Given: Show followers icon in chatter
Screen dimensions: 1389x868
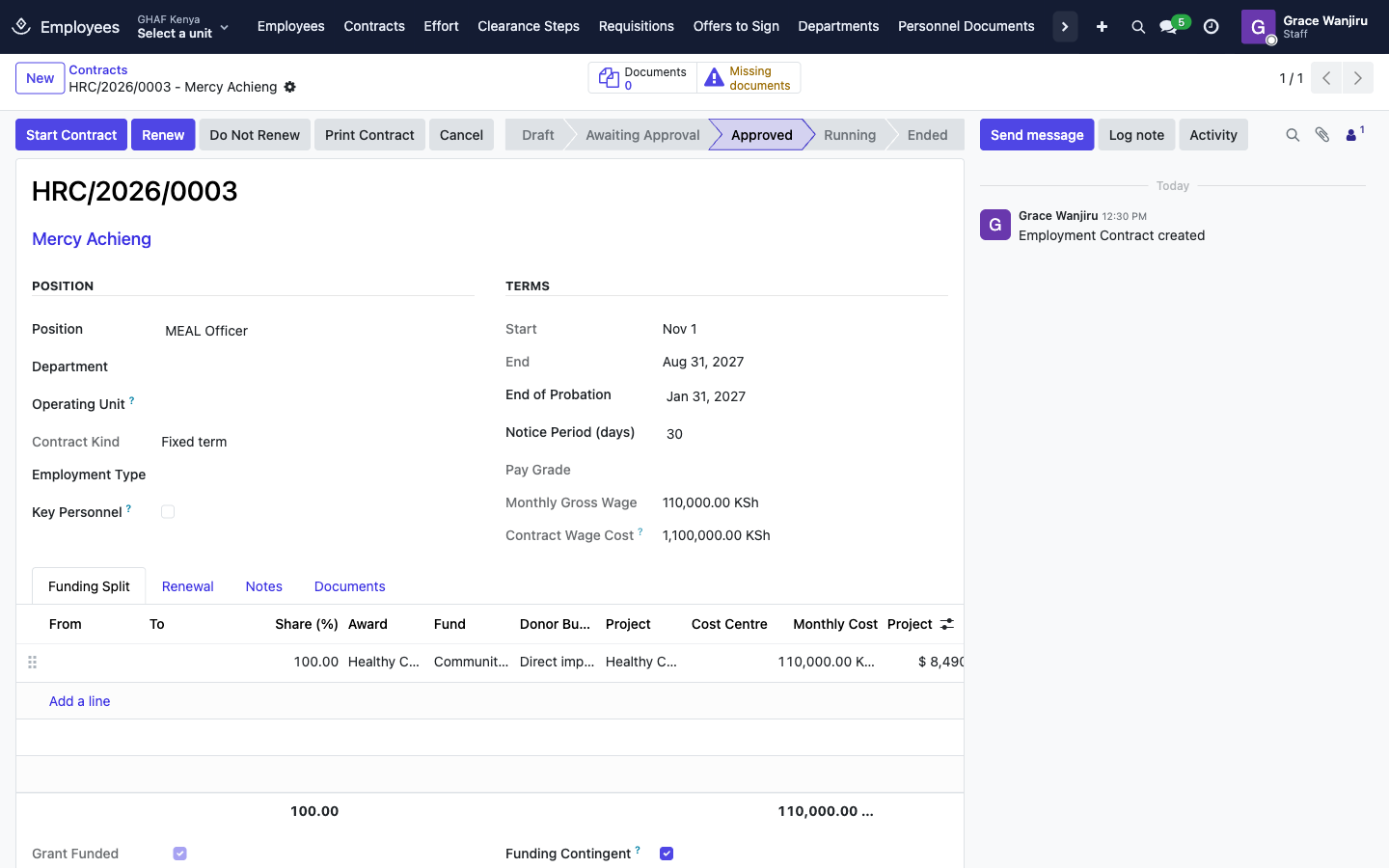Looking at the screenshot, I should [1354, 134].
